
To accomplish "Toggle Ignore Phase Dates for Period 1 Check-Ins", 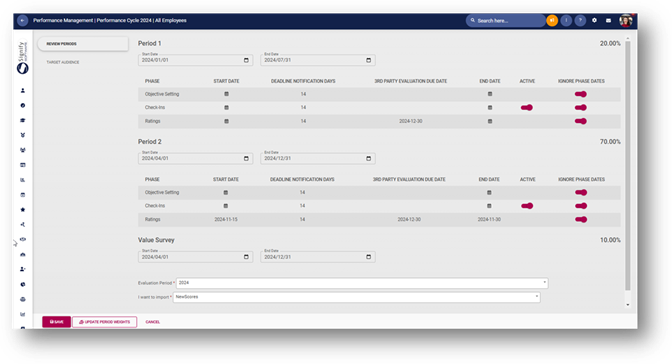I will 581,108.
